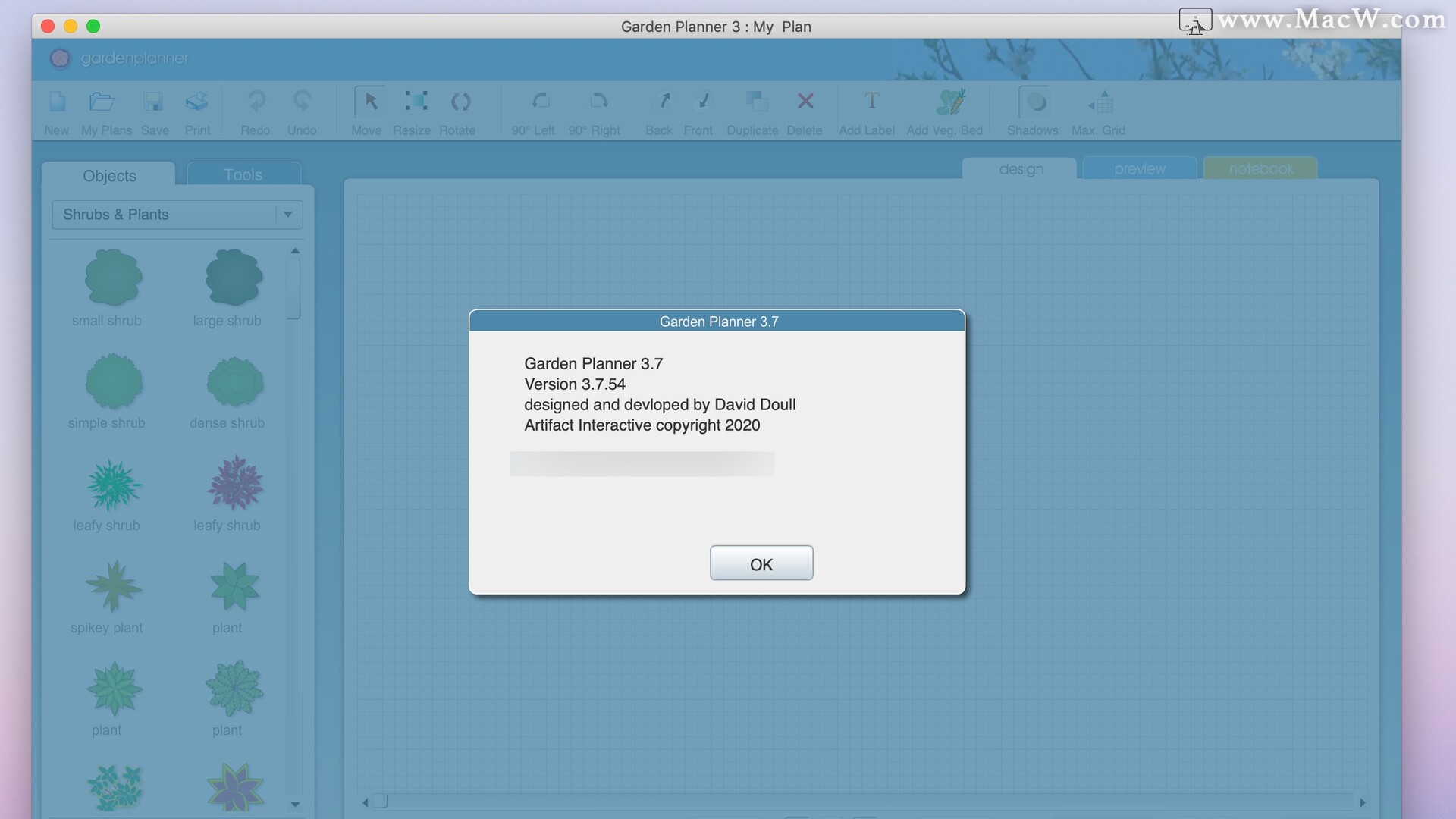
Task: Select the dense shrub thumbnail
Action: click(x=234, y=383)
